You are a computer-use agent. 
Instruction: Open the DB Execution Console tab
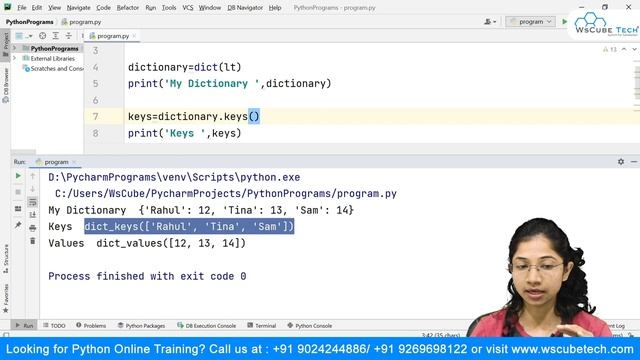point(207,326)
